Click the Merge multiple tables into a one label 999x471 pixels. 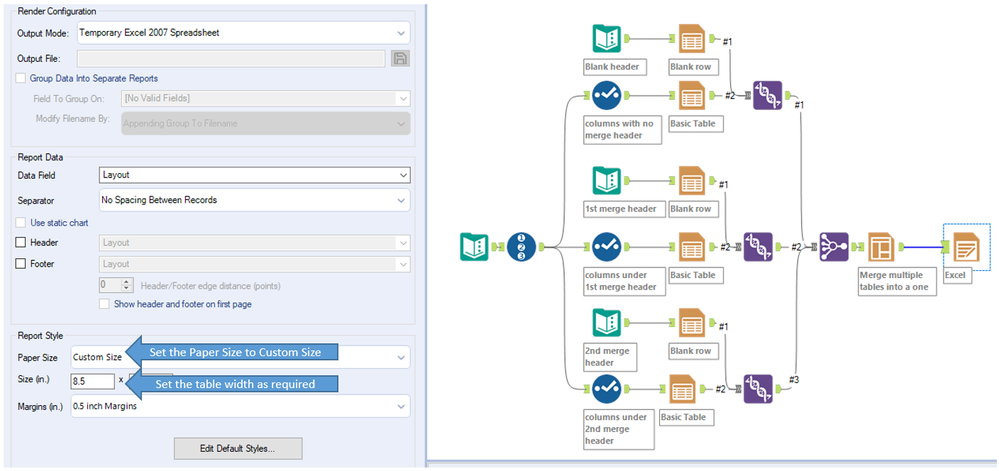(x=896, y=281)
